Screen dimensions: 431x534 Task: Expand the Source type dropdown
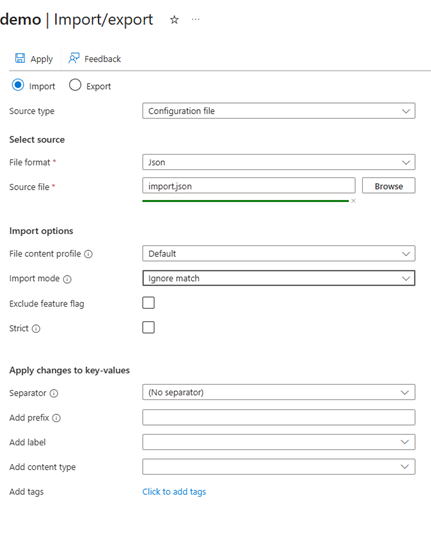tap(279, 111)
